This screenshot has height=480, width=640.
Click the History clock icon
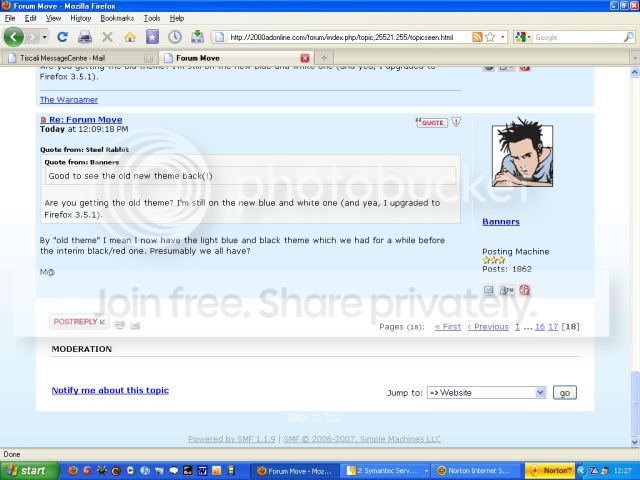175,37
